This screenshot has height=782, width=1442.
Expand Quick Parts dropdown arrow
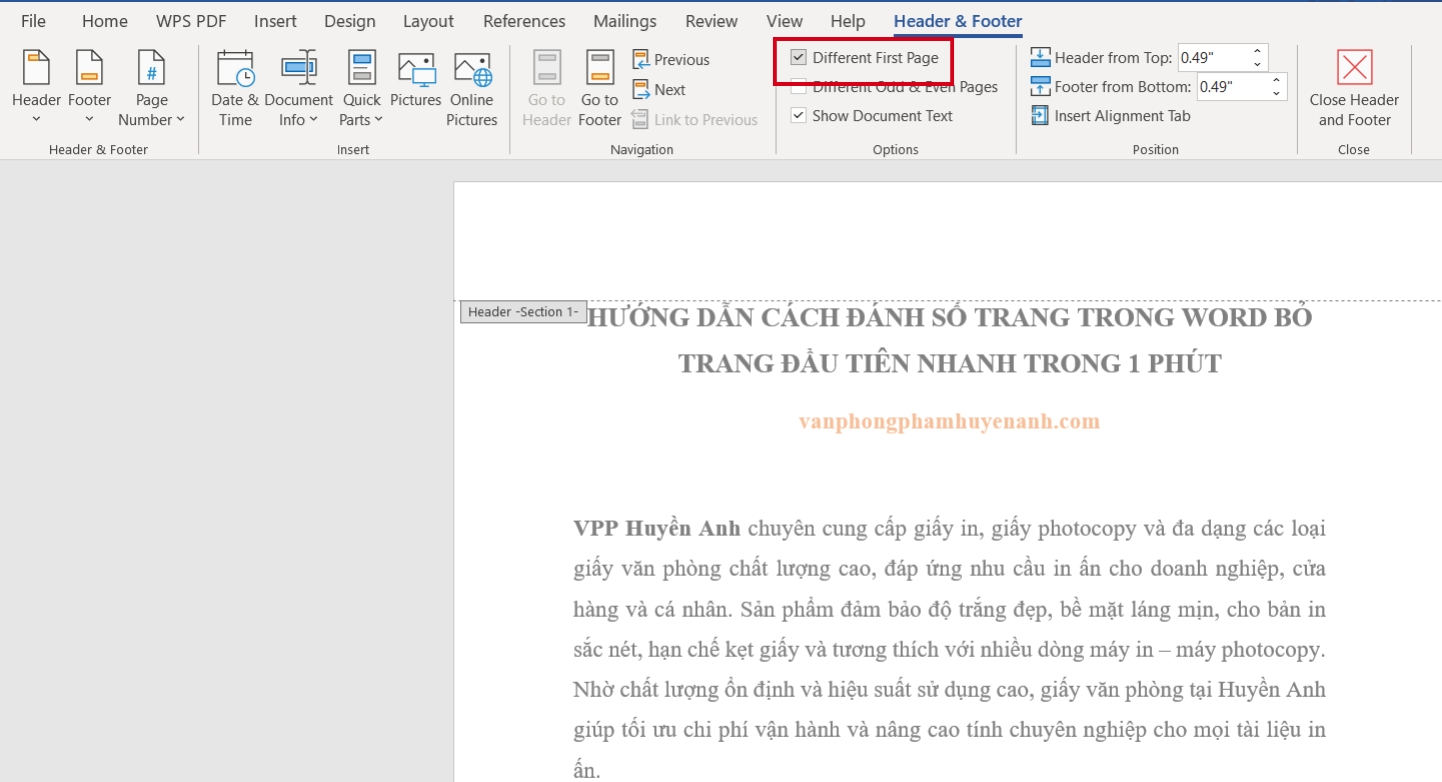click(379, 120)
